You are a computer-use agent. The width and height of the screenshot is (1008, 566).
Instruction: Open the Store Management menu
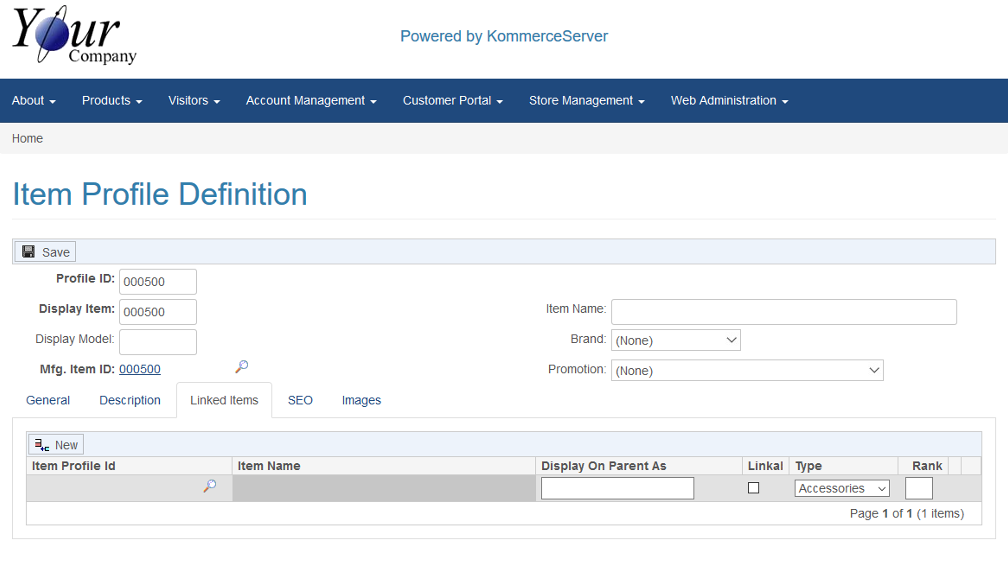click(586, 101)
